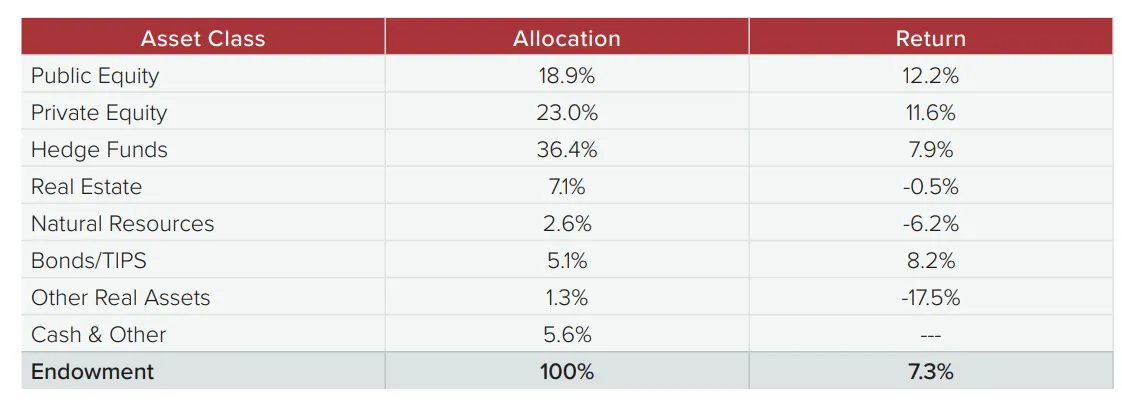Select the Public Equity row label
The width and height of the screenshot is (1122, 406).
point(95,76)
